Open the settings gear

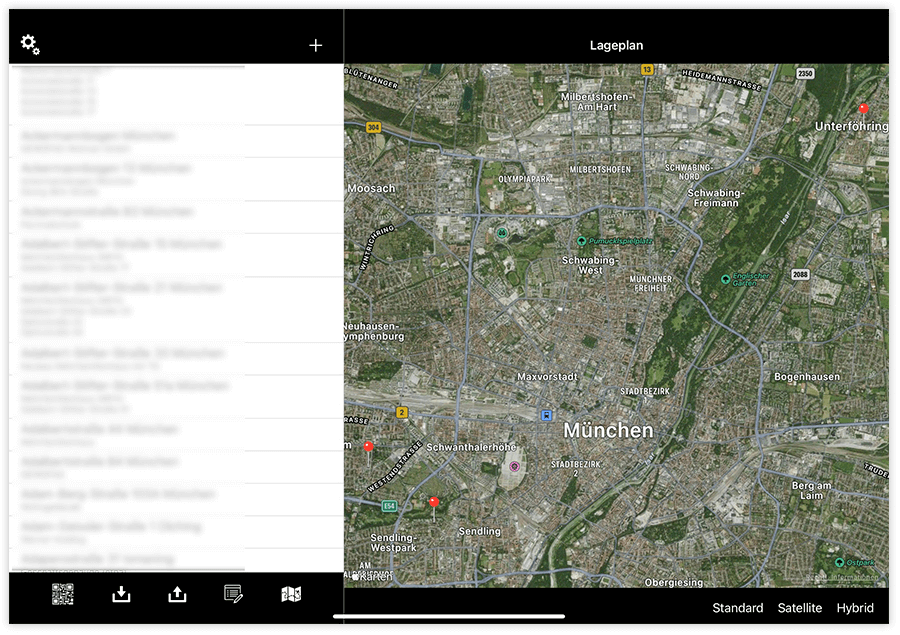[30, 44]
